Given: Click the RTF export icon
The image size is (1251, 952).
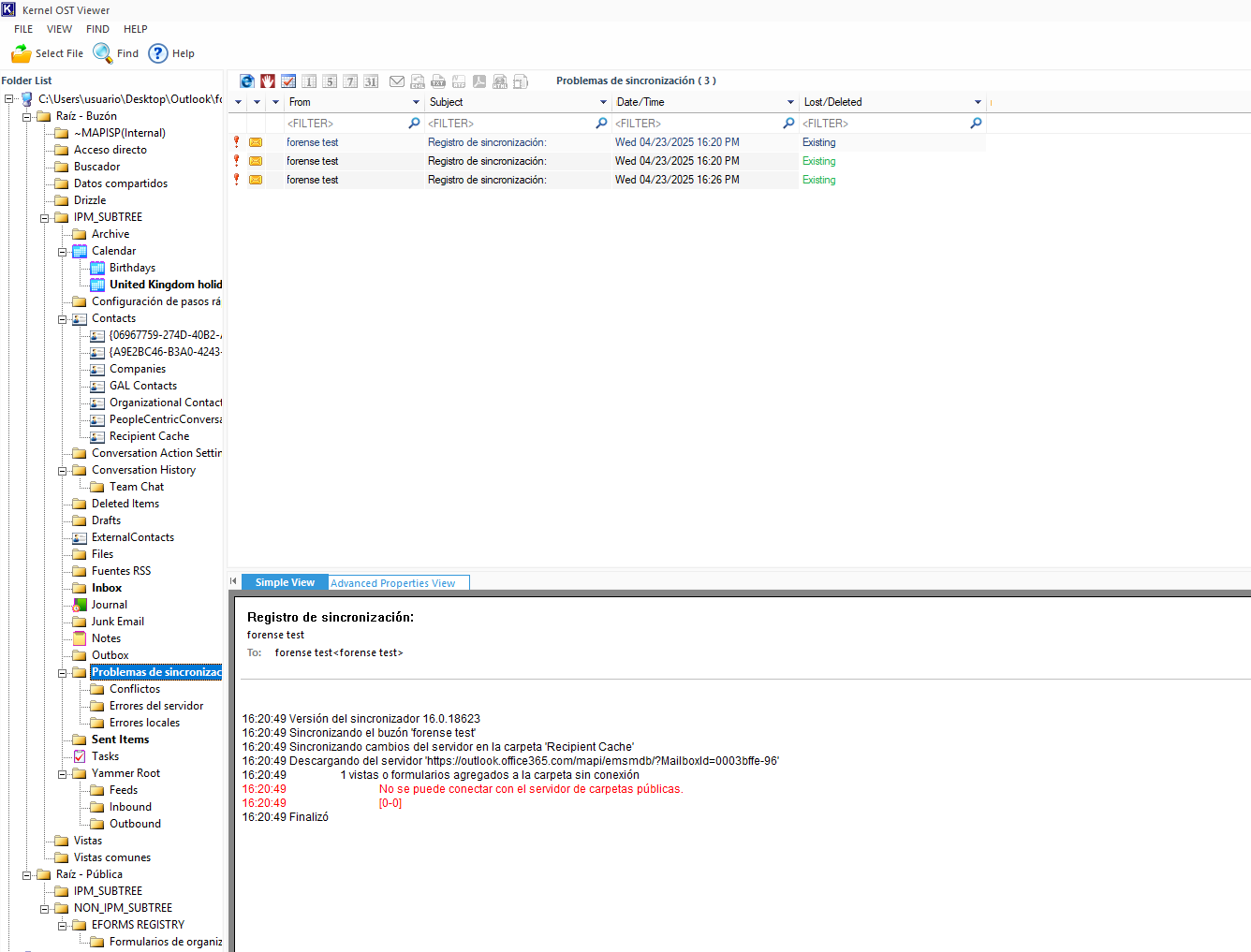Looking at the screenshot, I should tap(459, 81).
